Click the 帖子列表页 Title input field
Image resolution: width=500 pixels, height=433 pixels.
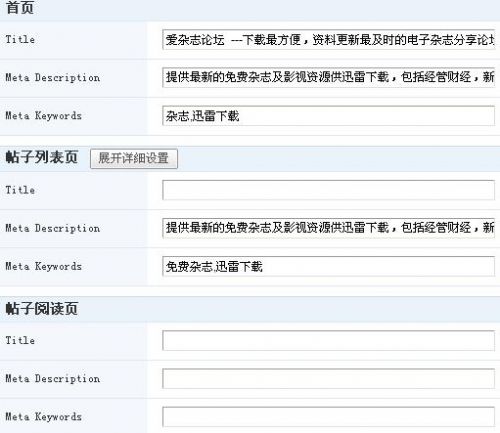tap(328, 190)
